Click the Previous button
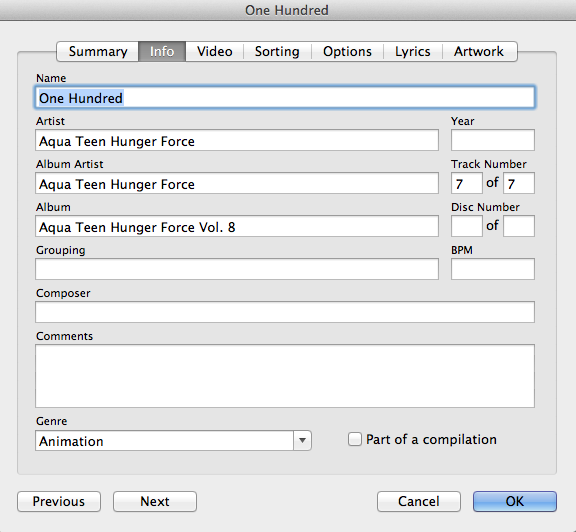The width and height of the screenshot is (576, 532). tap(59, 502)
